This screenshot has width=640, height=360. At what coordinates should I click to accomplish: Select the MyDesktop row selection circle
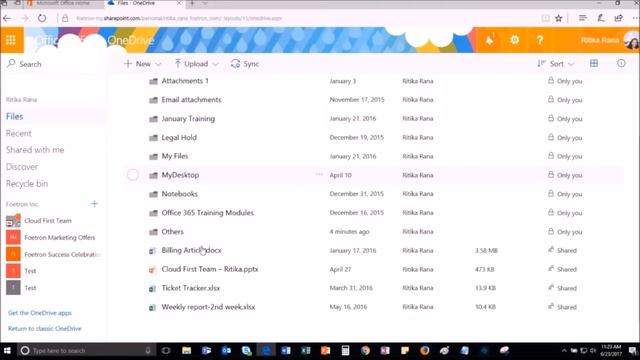pyautogui.click(x=133, y=175)
